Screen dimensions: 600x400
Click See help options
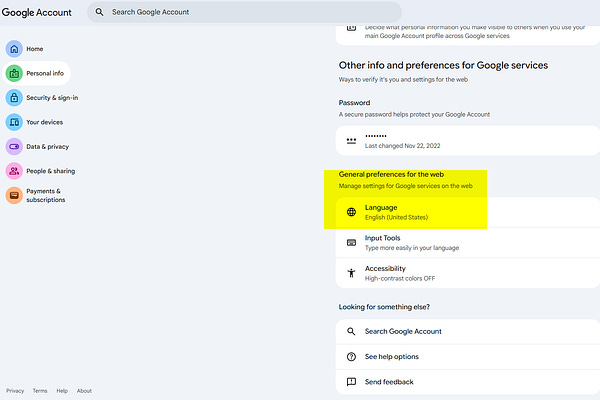[468, 357]
